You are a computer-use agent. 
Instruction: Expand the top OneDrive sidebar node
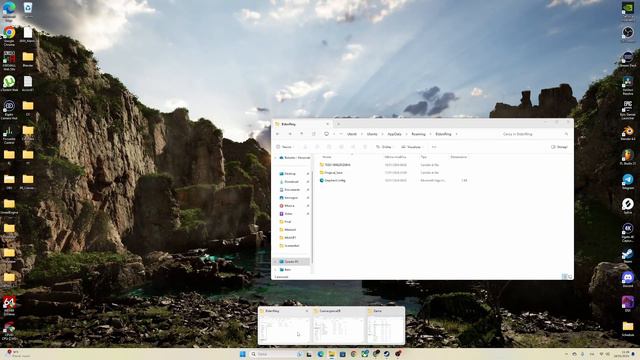276,158
